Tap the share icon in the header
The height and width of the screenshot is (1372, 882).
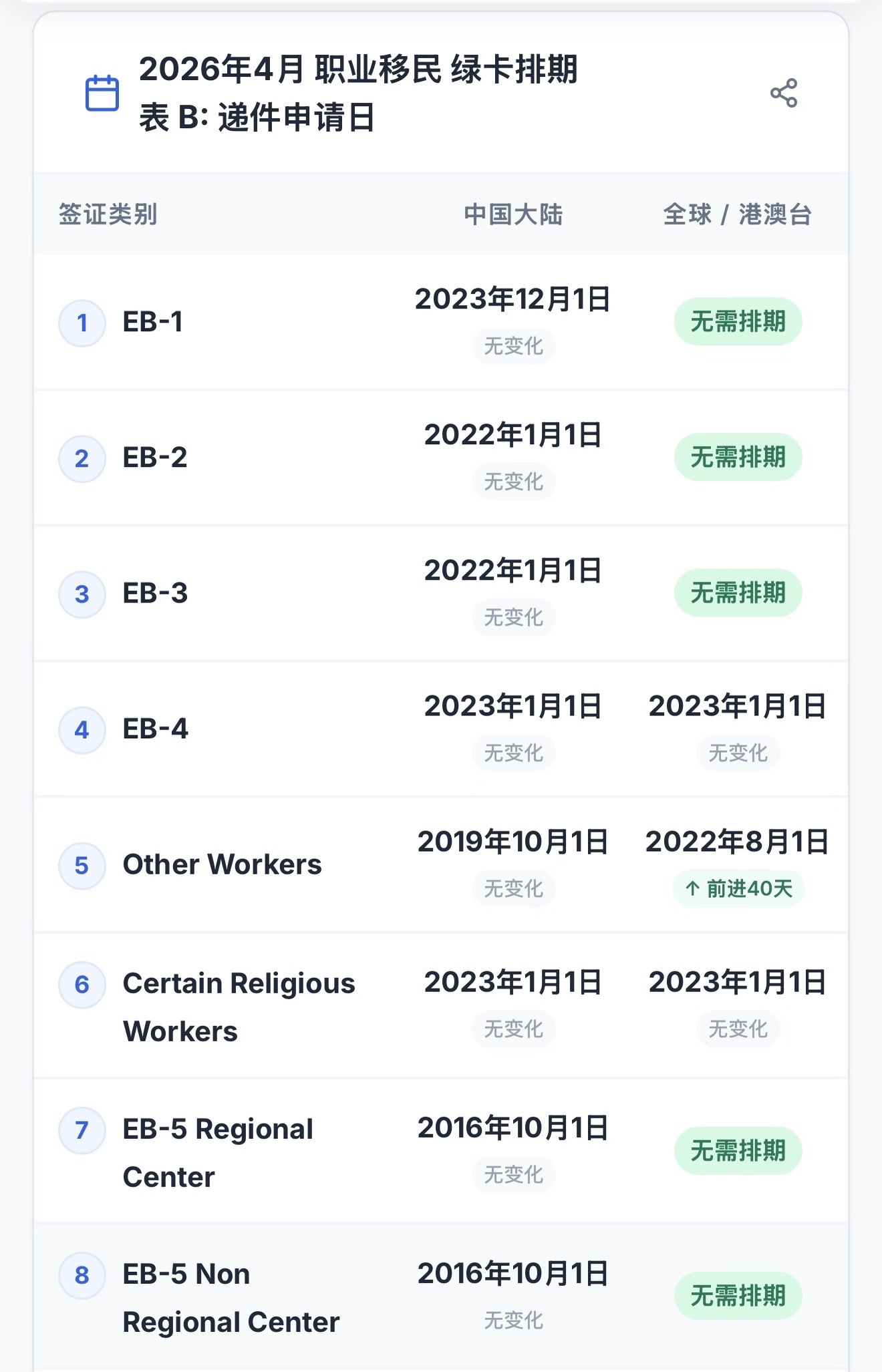[x=784, y=93]
